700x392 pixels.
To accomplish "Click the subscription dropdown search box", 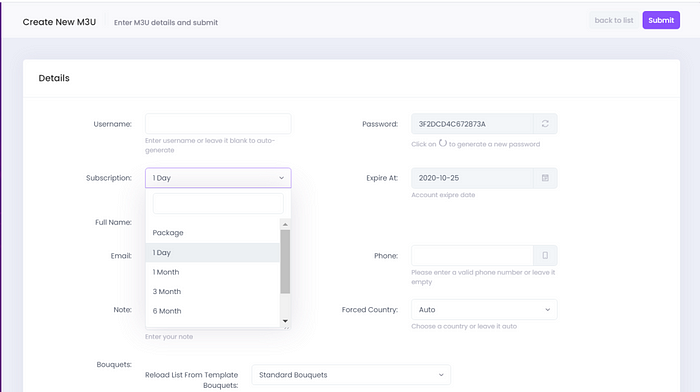I will (x=218, y=204).
